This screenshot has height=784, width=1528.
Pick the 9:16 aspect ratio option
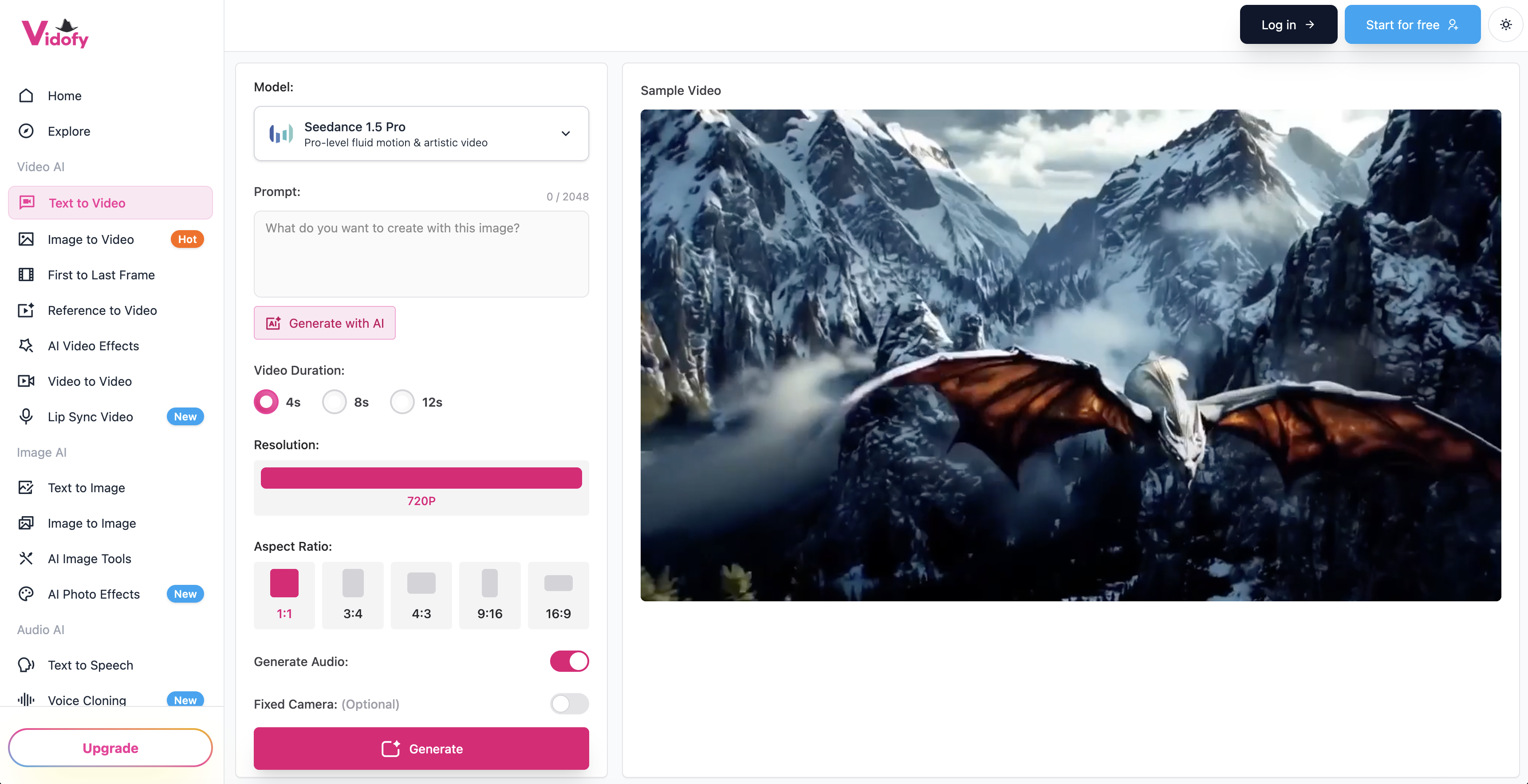(489, 595)
